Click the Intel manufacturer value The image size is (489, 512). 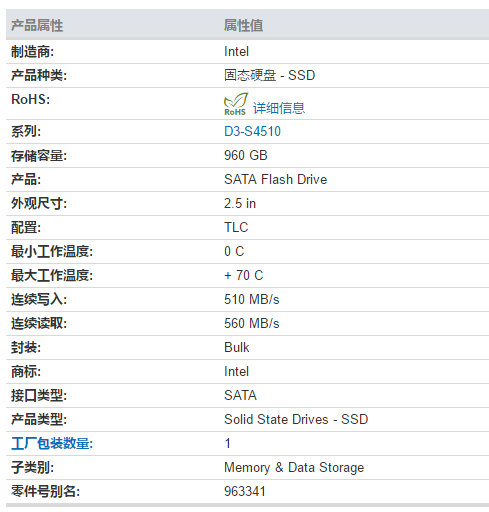(236, 52)
